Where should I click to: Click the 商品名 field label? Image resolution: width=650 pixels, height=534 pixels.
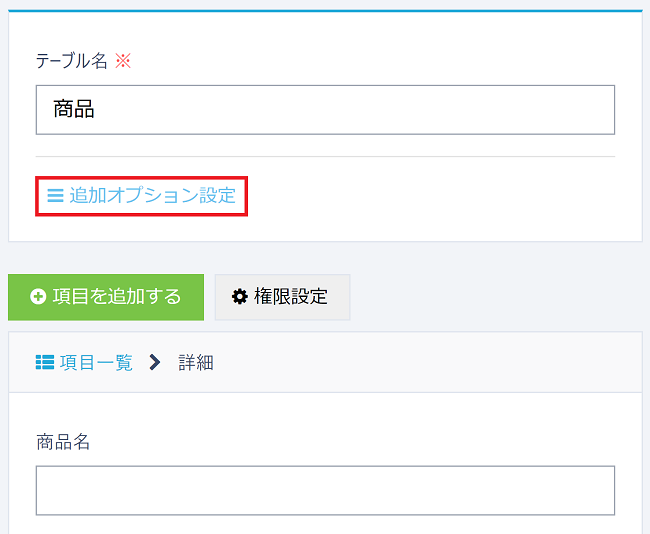[63, 442]
